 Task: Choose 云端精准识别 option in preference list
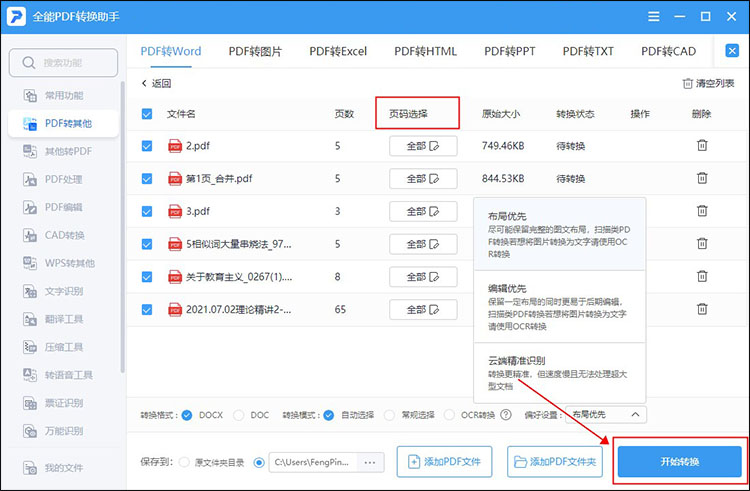pyautogui.click(x=560, y=373)
